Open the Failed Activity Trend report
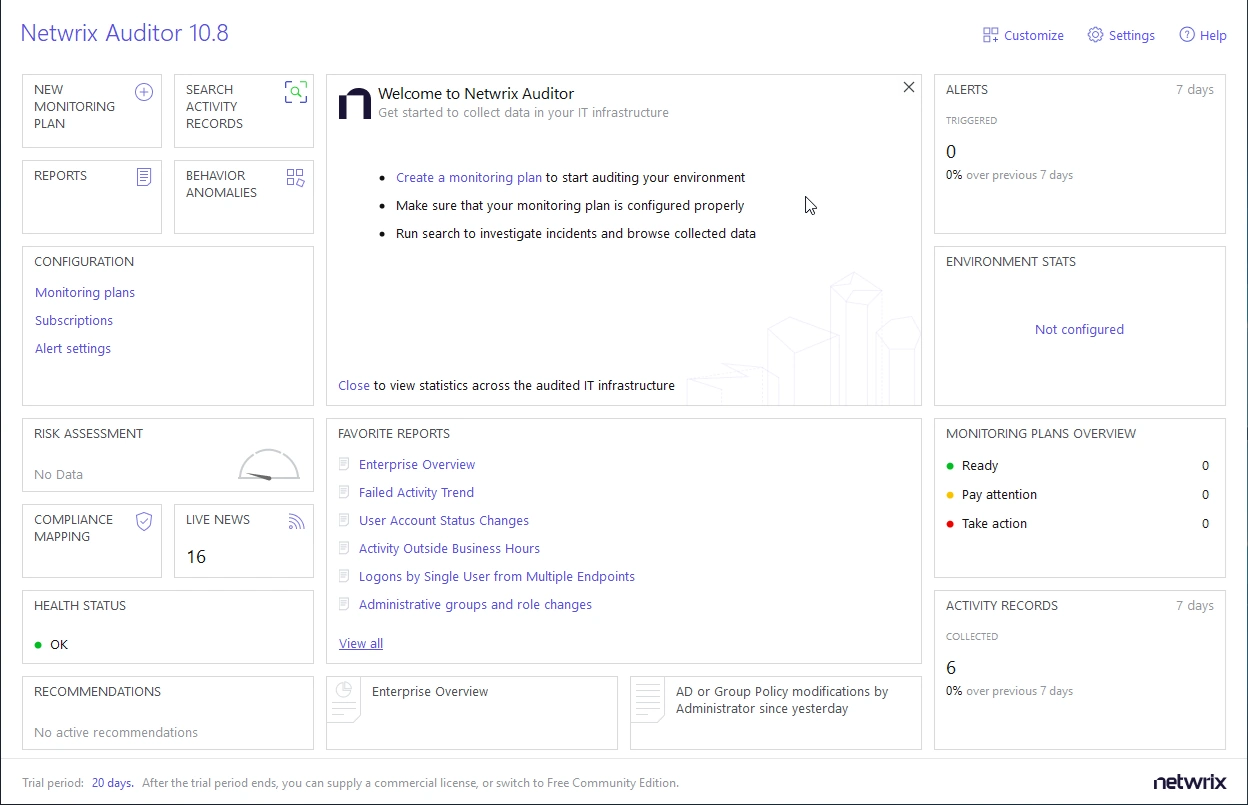The image size is (1248, 805). click(x=416, y=493)
